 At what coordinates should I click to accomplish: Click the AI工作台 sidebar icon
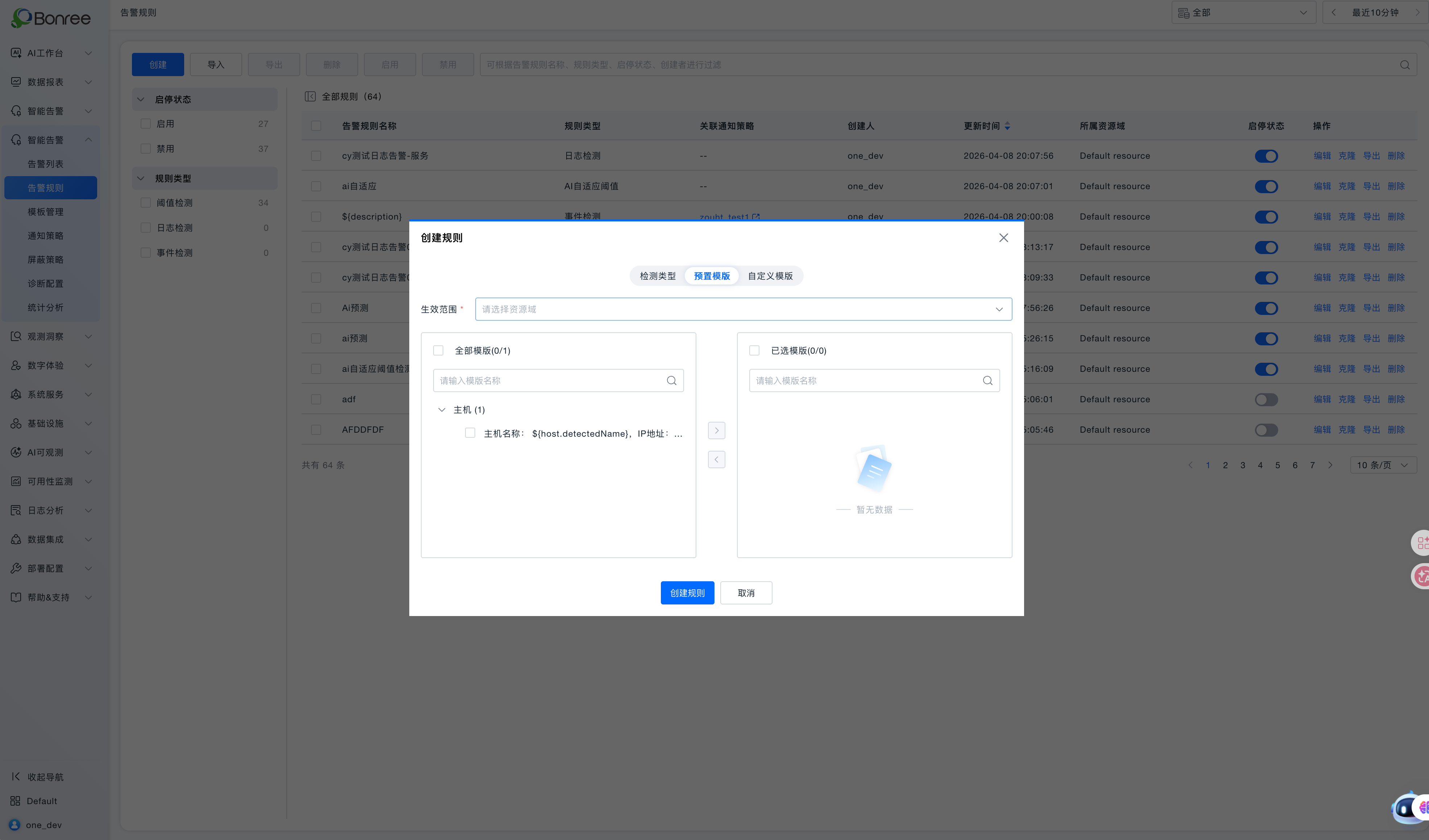point(16,53)
